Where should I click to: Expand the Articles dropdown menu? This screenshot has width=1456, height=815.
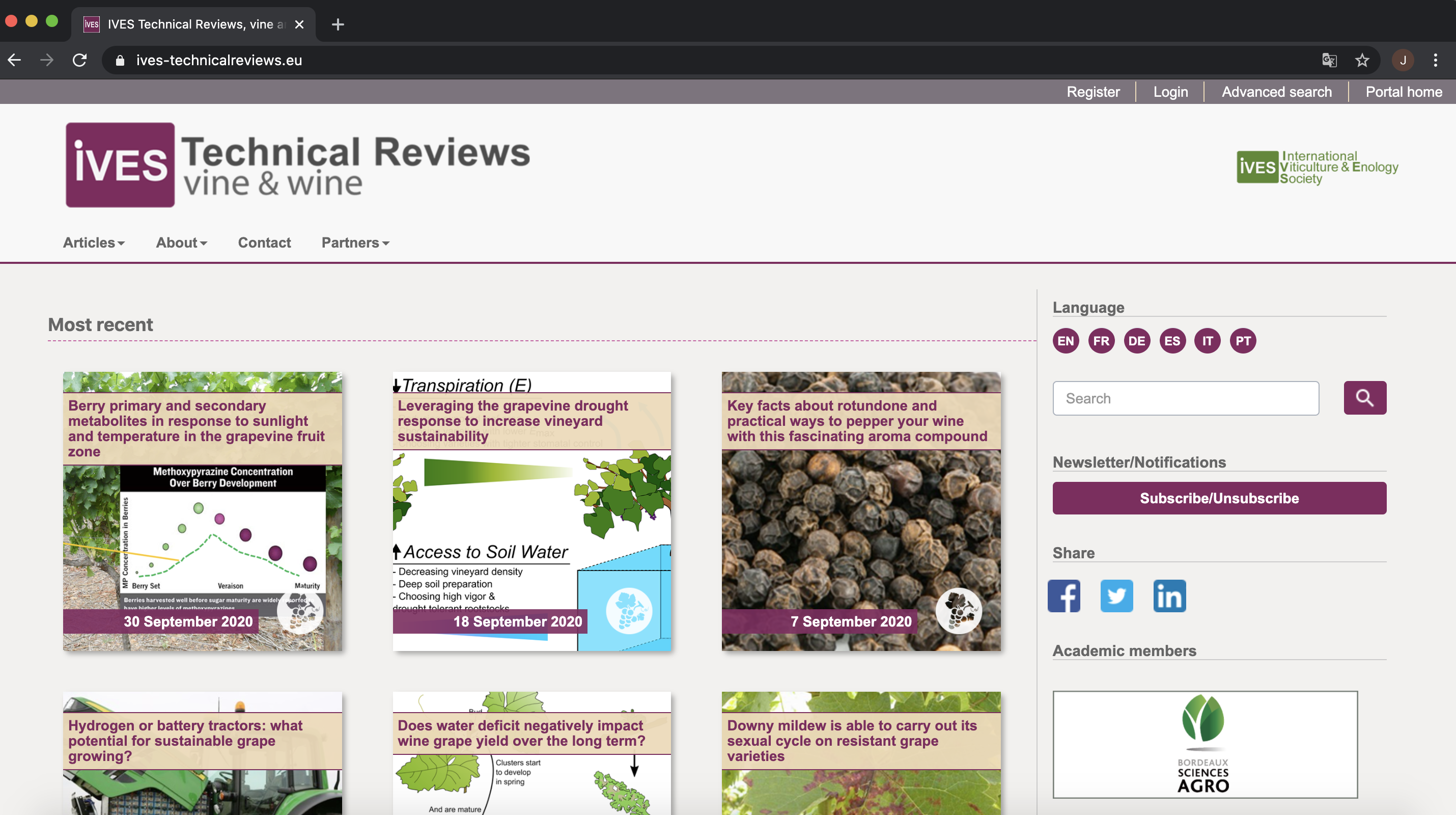(94, 242)
